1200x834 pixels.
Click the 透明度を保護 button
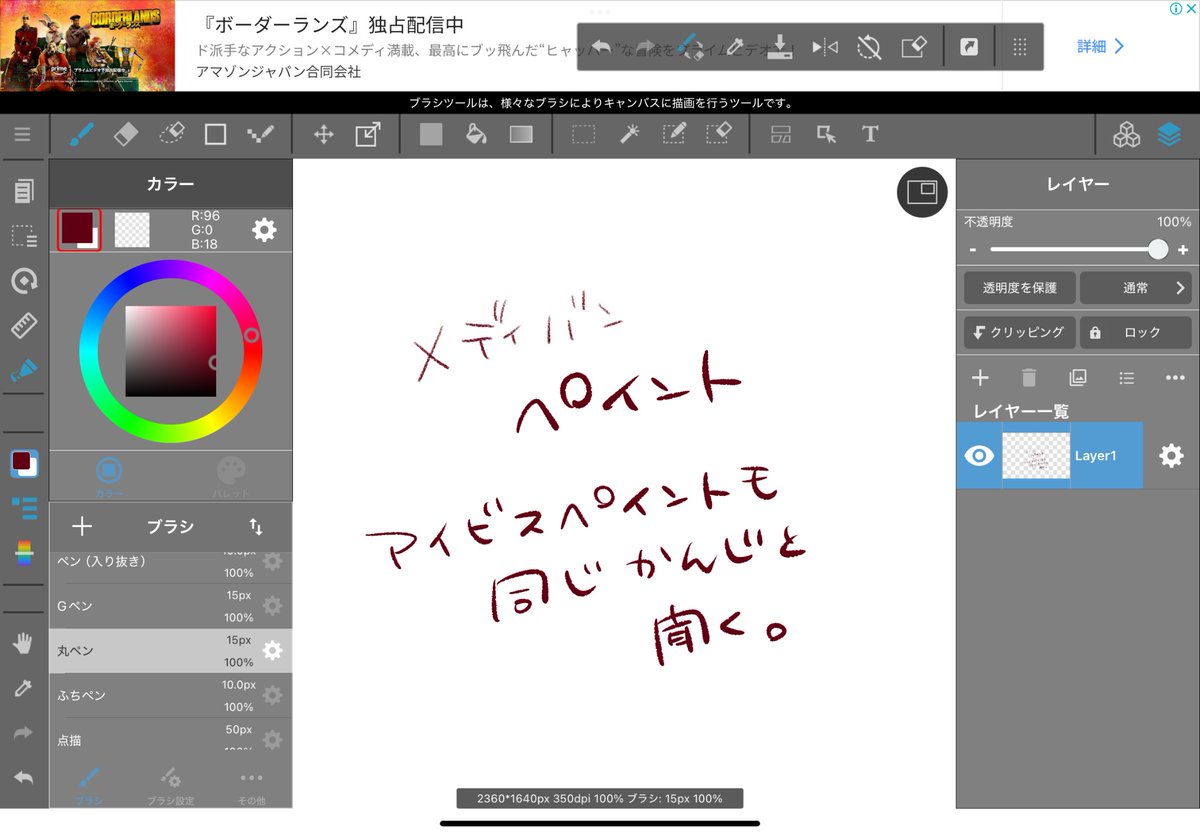(x=1019, y=288)
